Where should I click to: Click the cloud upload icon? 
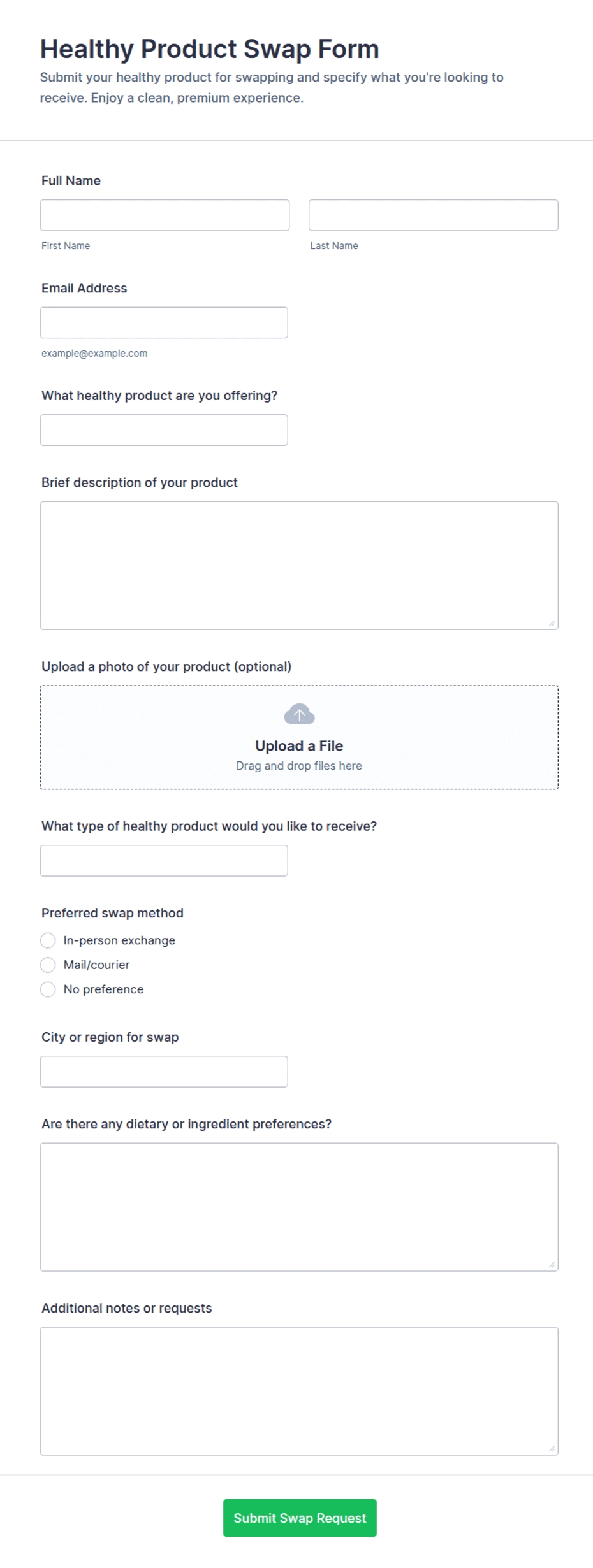[x=299, y=714]
